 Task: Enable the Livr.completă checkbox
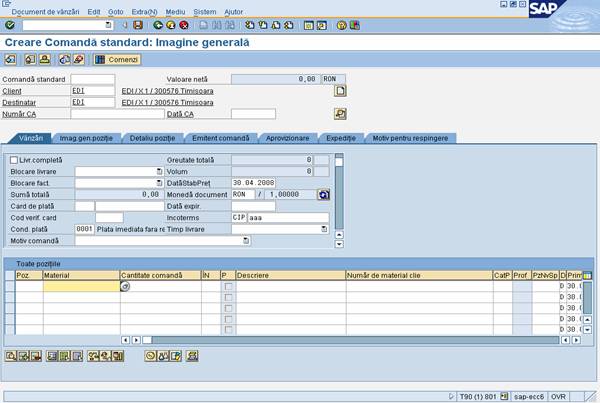pos(13,160)
